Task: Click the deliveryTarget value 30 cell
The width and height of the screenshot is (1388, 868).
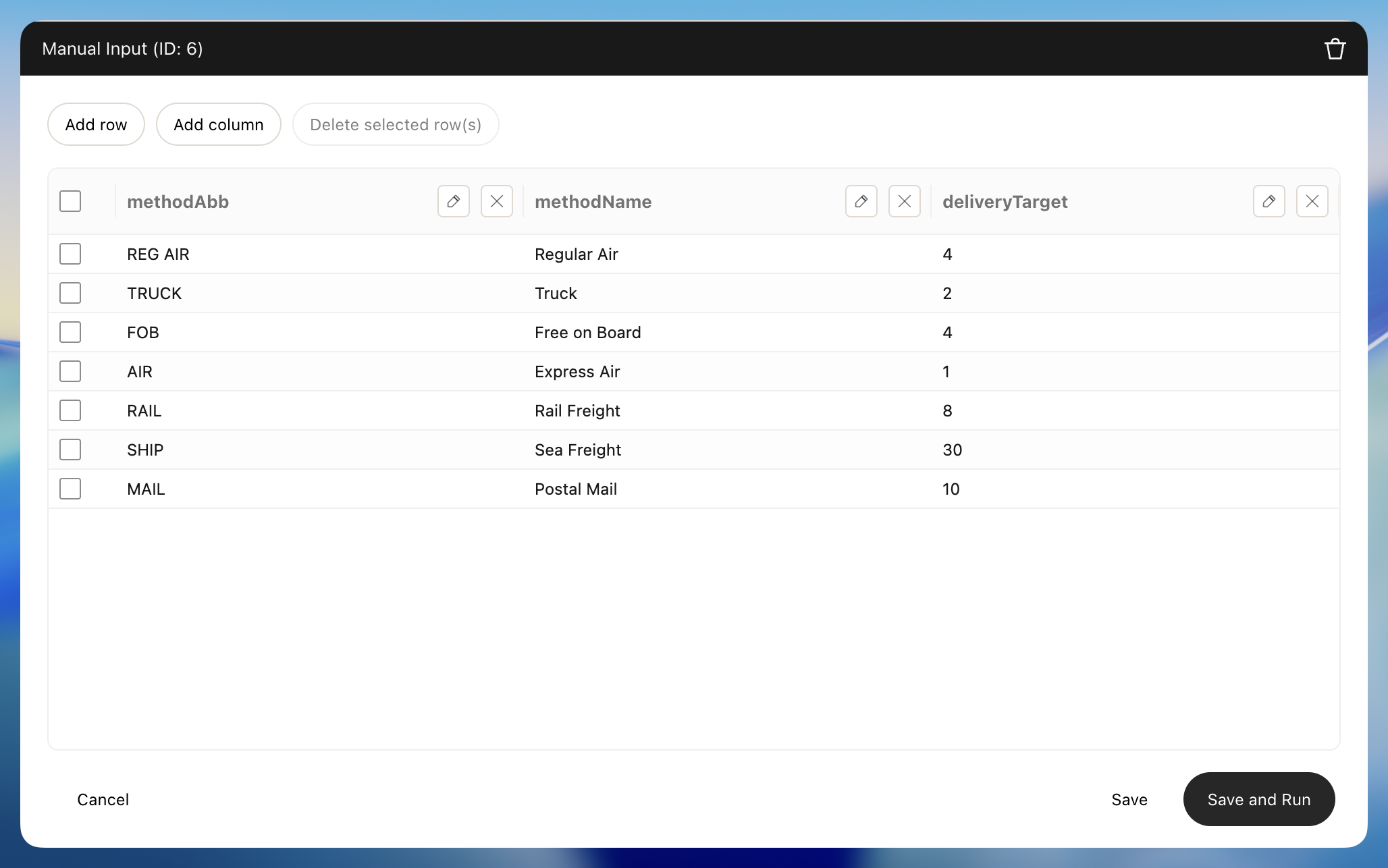Action: tap(952, 450)
